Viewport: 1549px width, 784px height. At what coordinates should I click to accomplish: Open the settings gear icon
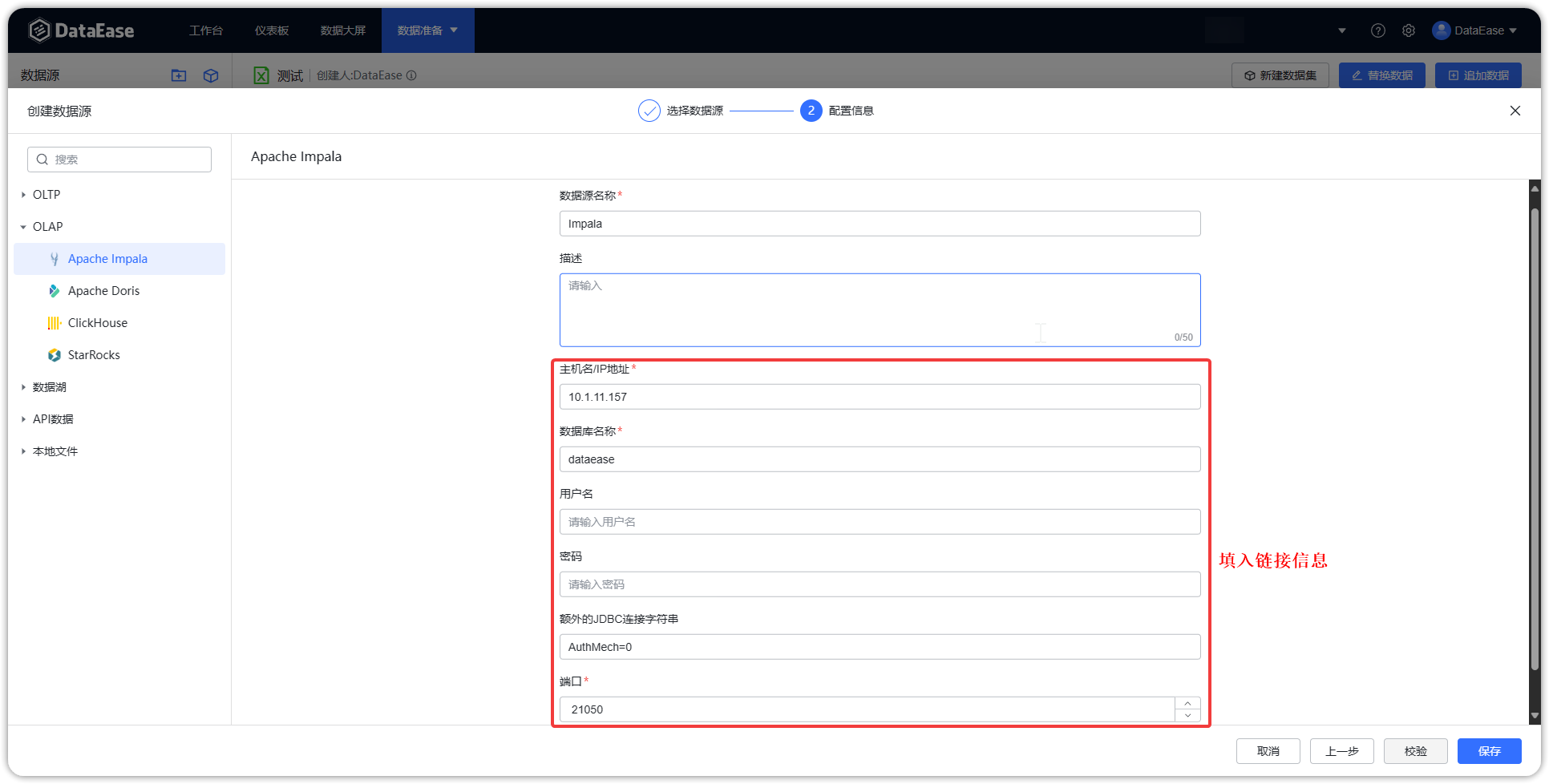pos(1409,30)
